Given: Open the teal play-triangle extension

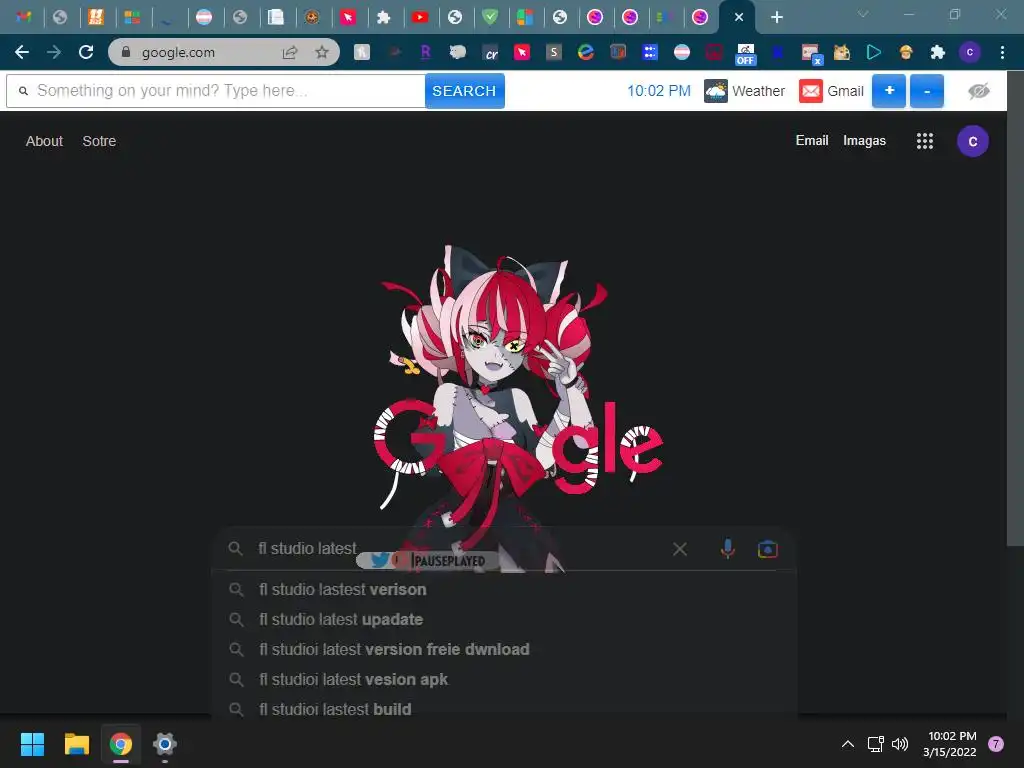Looking at the screenshot, I should (x=874, y=52).
